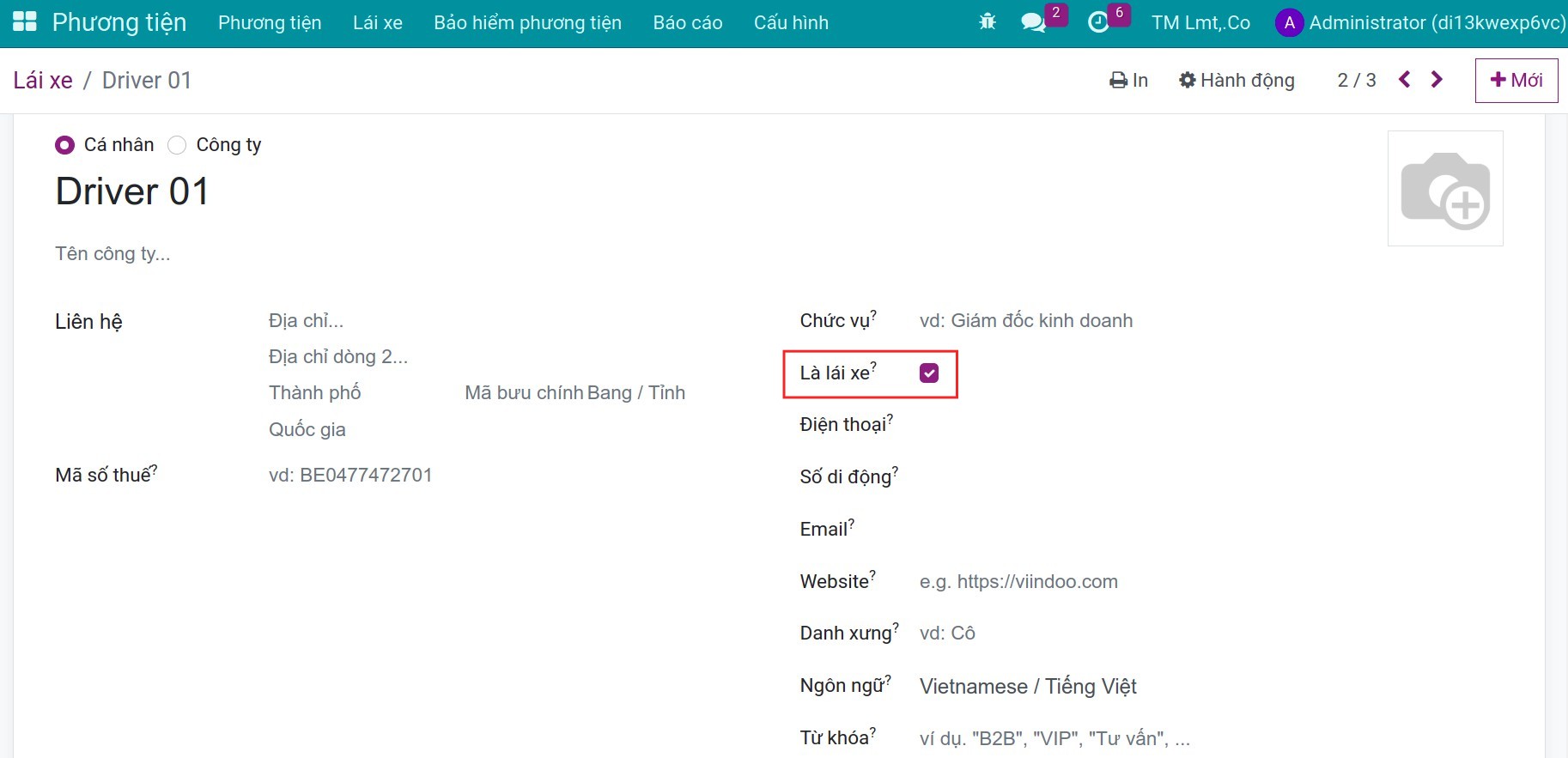
Task: Open the Phương tiện menu item
Action: 270,23
